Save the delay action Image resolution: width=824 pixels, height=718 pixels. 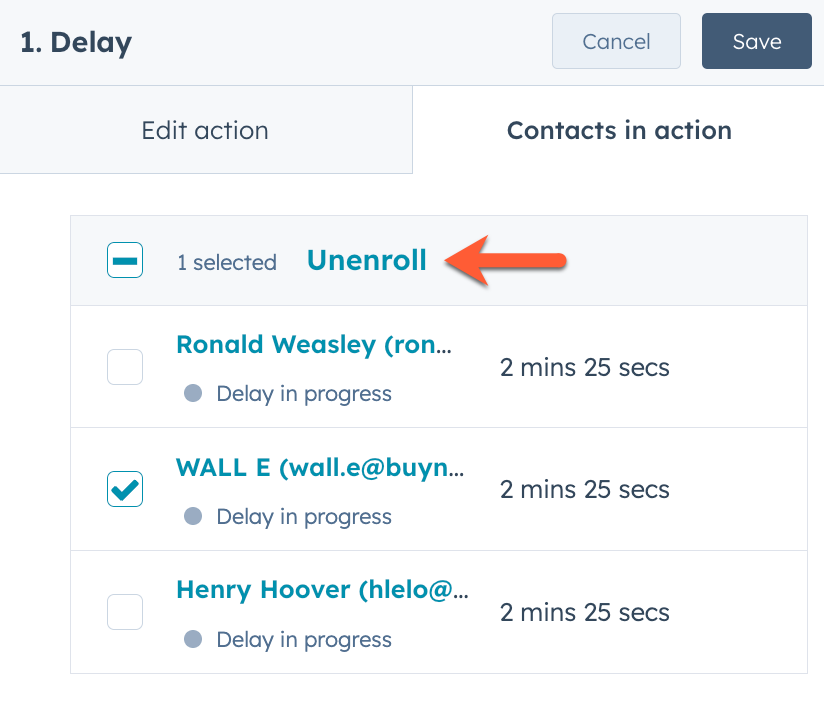[x=756, y=41]
